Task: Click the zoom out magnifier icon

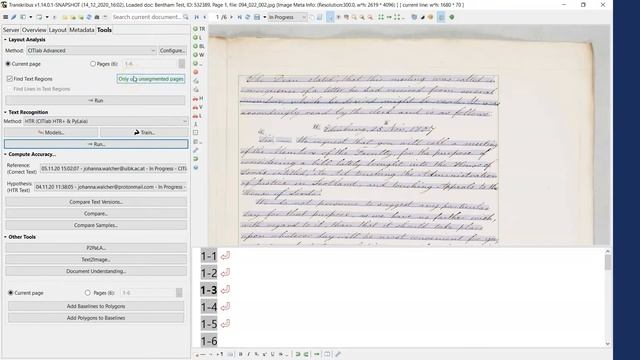Action: click(x=370, y=17)
